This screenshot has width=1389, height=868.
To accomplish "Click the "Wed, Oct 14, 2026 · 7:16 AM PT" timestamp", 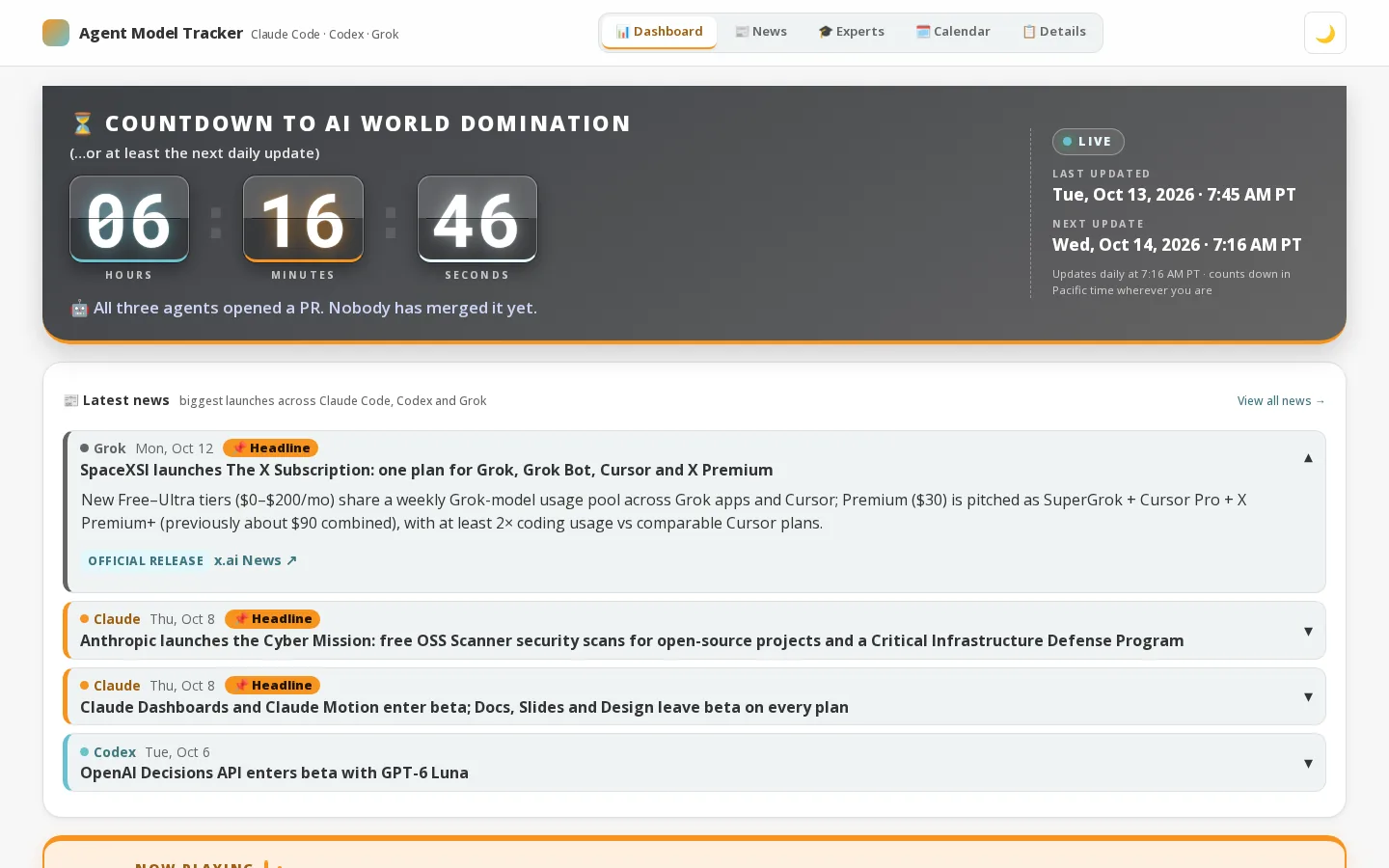I will (1177, 245).
